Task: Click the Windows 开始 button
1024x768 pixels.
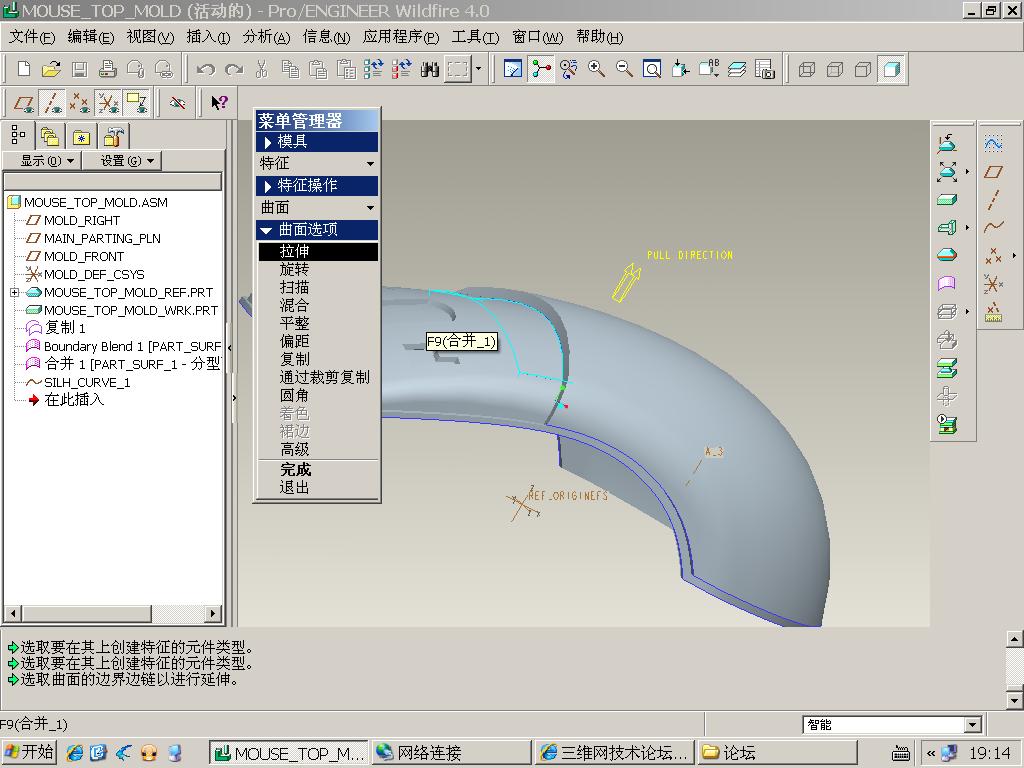Action: 29,752
